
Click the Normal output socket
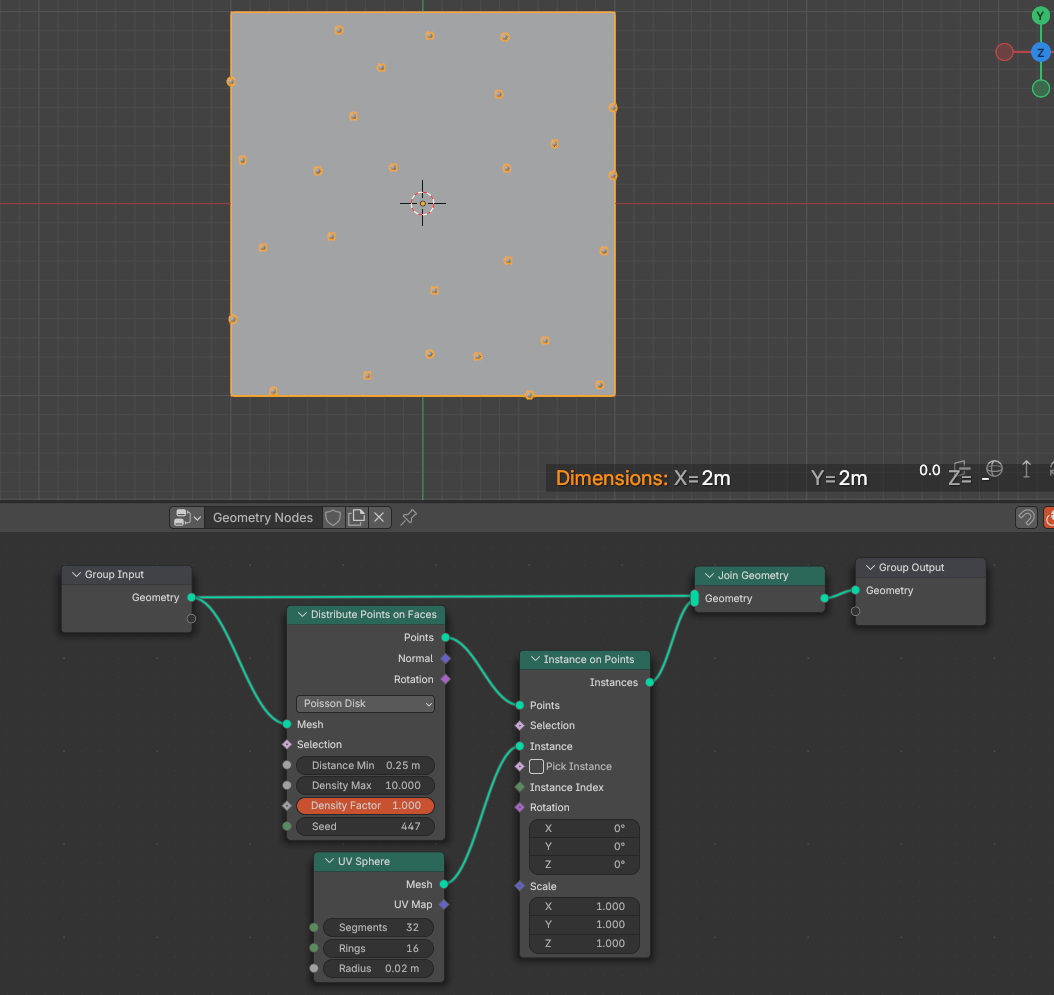pyautogui.click(x=445, y=658)
